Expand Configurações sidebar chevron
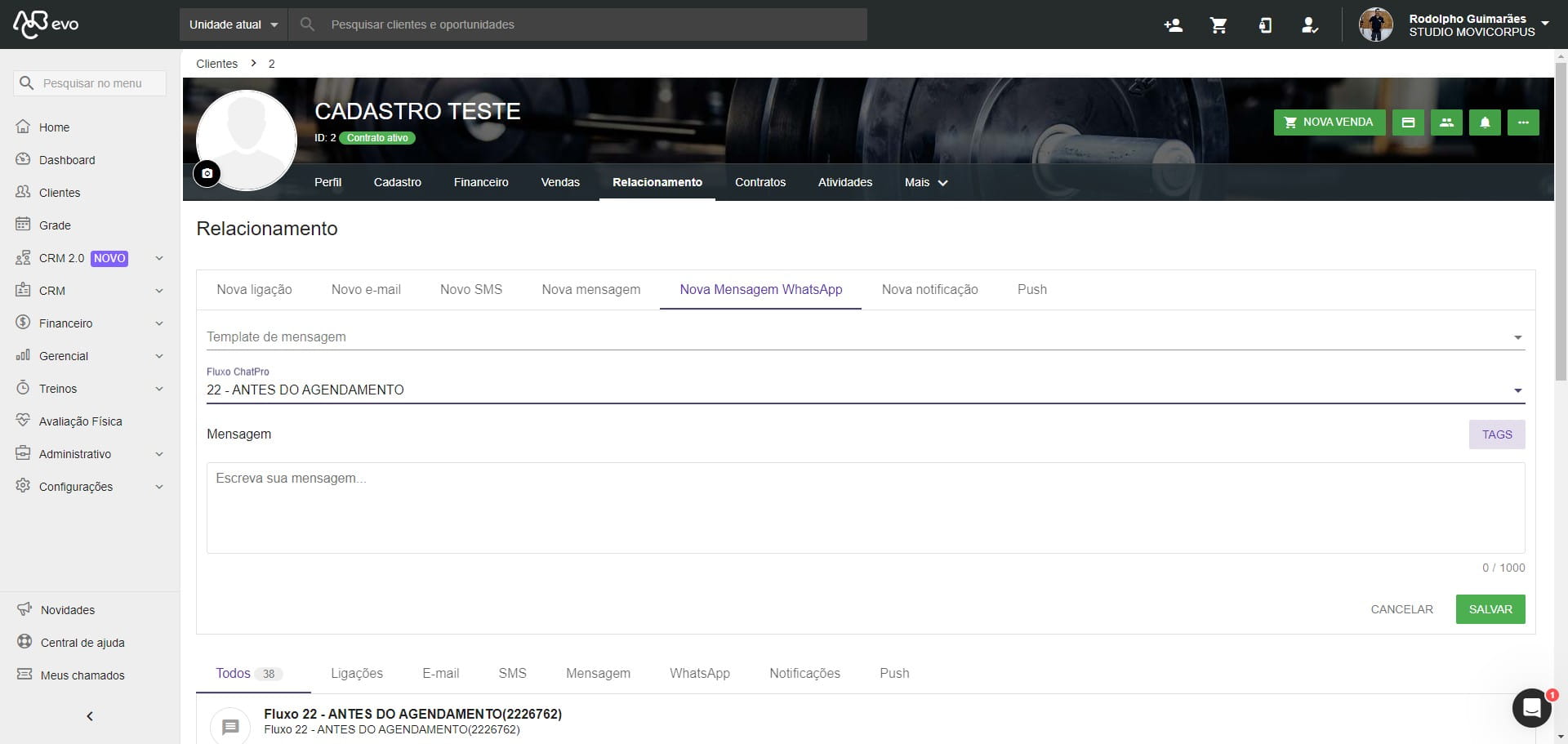 (x=159, y=487)
